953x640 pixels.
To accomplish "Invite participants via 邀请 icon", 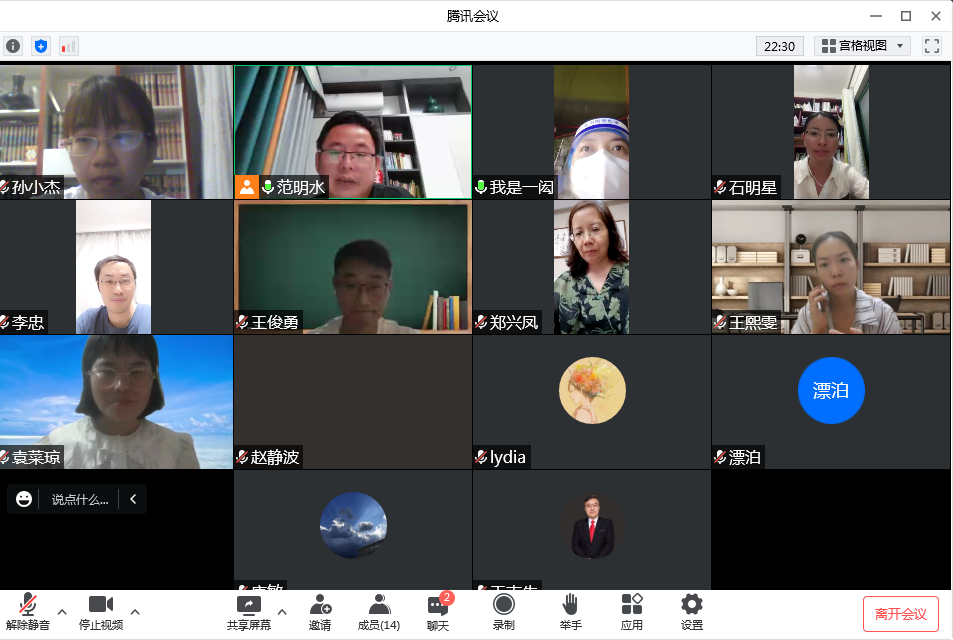I will (320, 611).
